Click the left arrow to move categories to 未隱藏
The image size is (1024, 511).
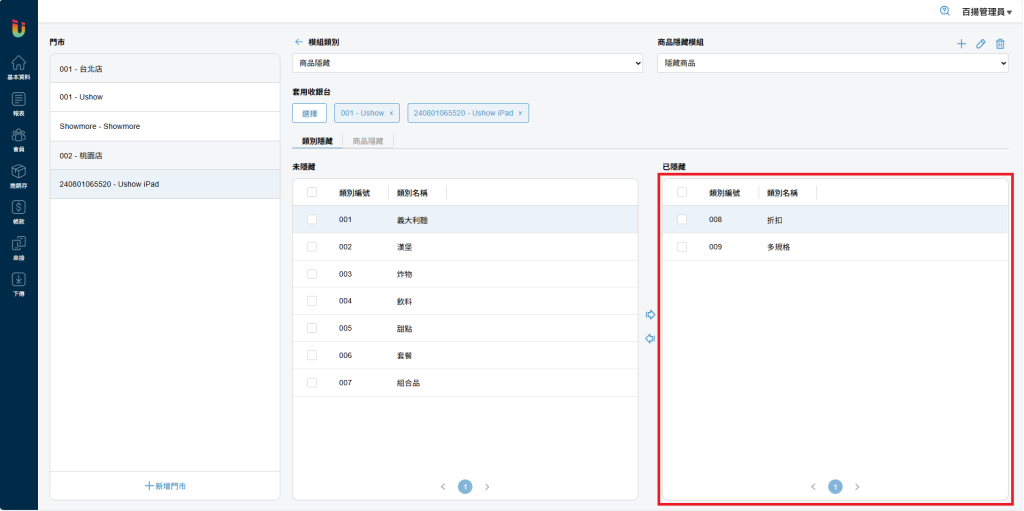coord(650,339)
